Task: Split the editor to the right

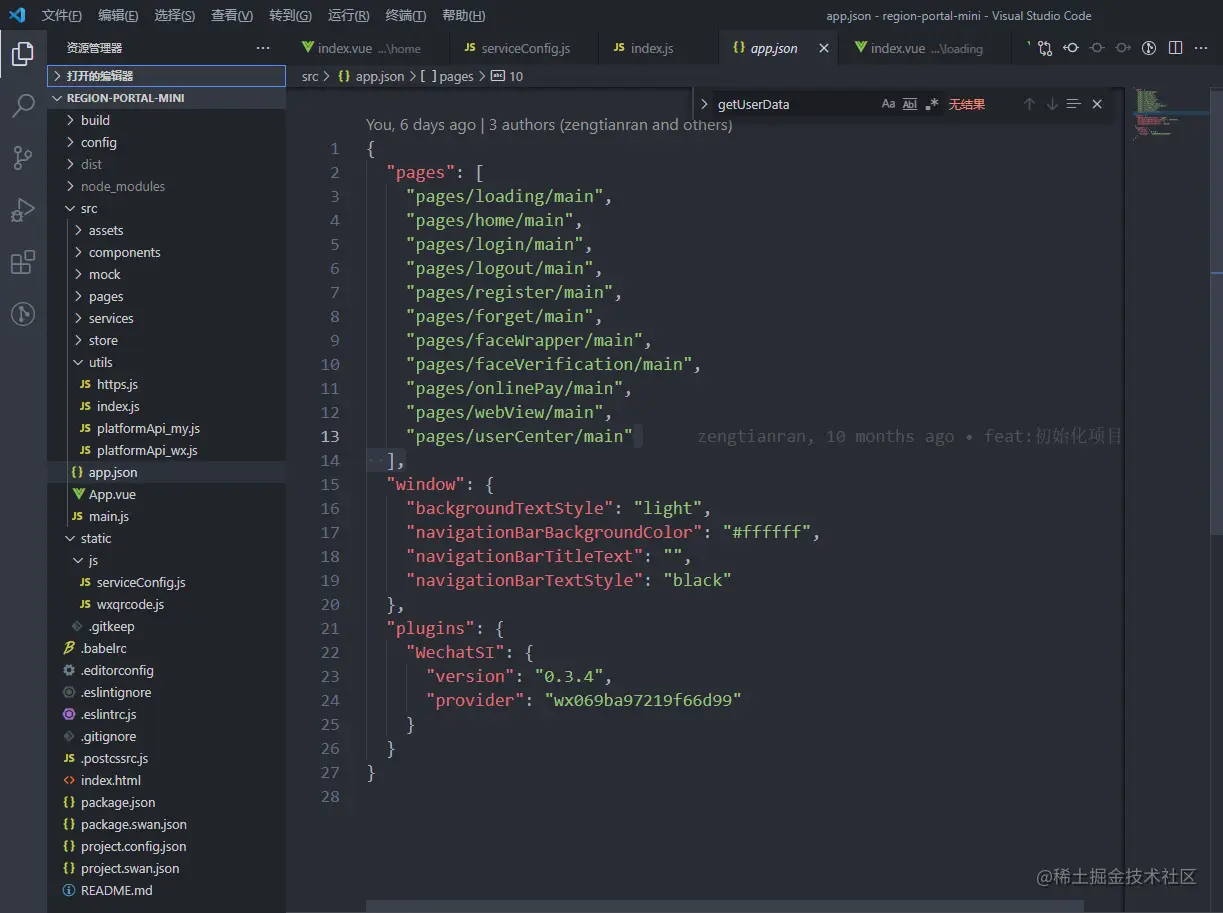Action: (1175, 48)
